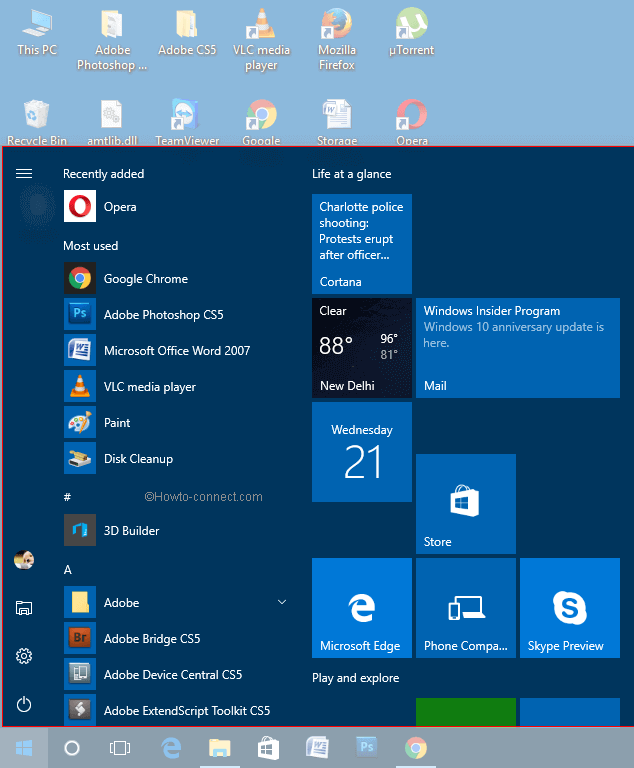Open Store from the taskbar

[x=268, y=748]
